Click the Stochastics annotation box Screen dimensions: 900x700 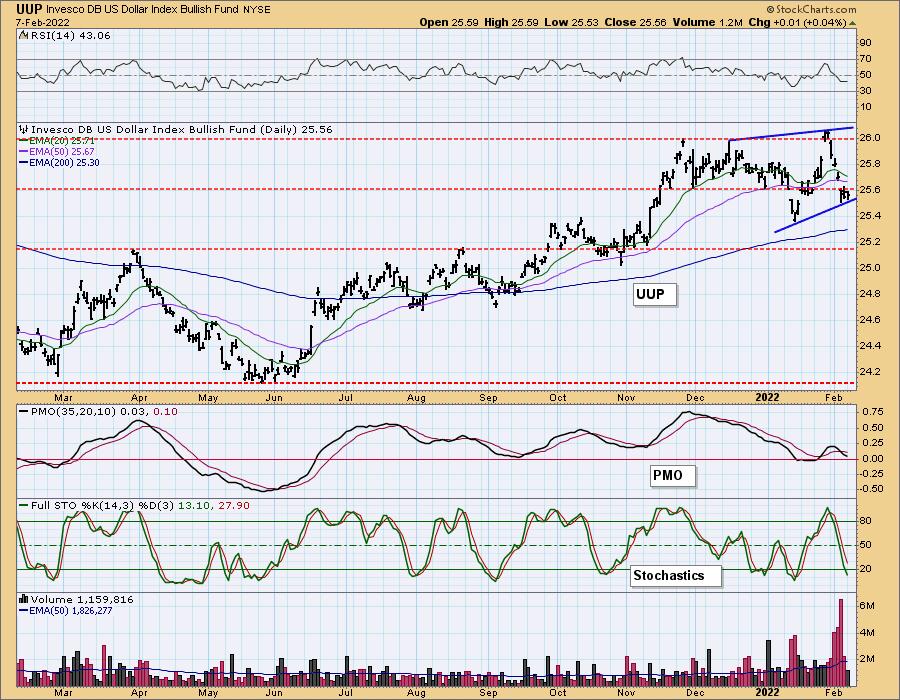(x=676, y=575)
